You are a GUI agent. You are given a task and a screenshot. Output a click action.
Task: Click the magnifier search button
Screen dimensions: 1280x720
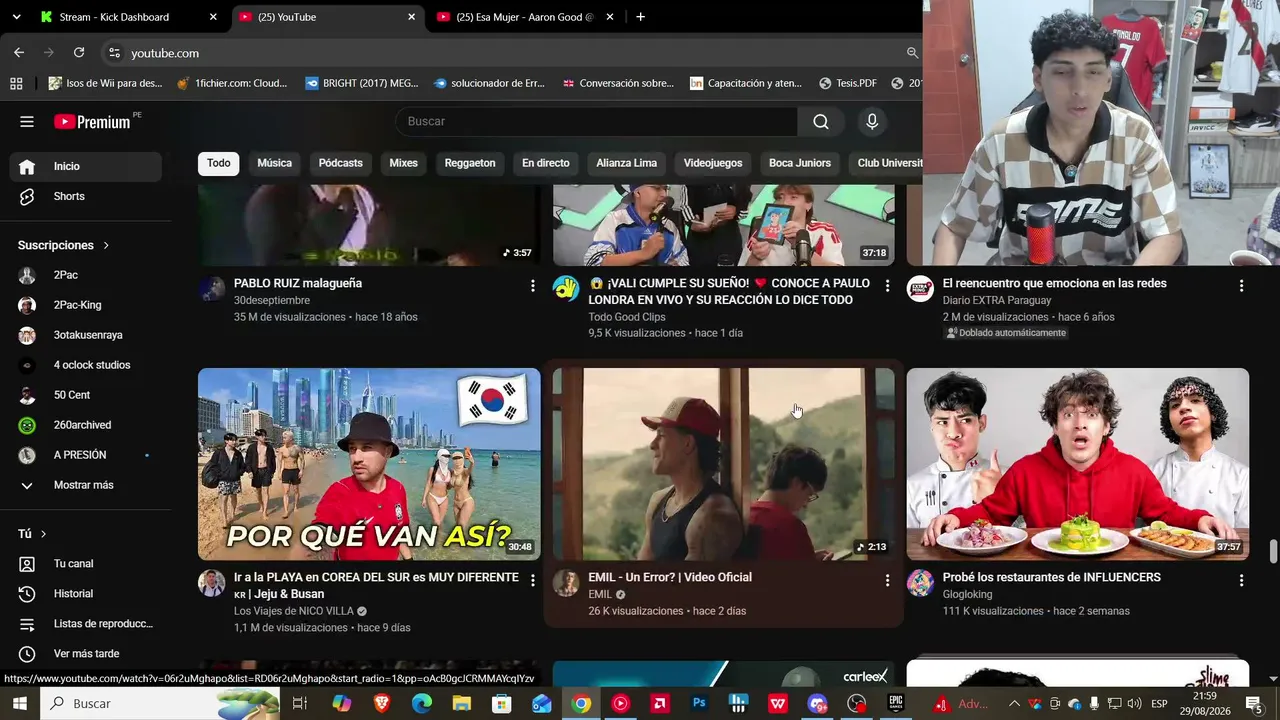point(821,122)
